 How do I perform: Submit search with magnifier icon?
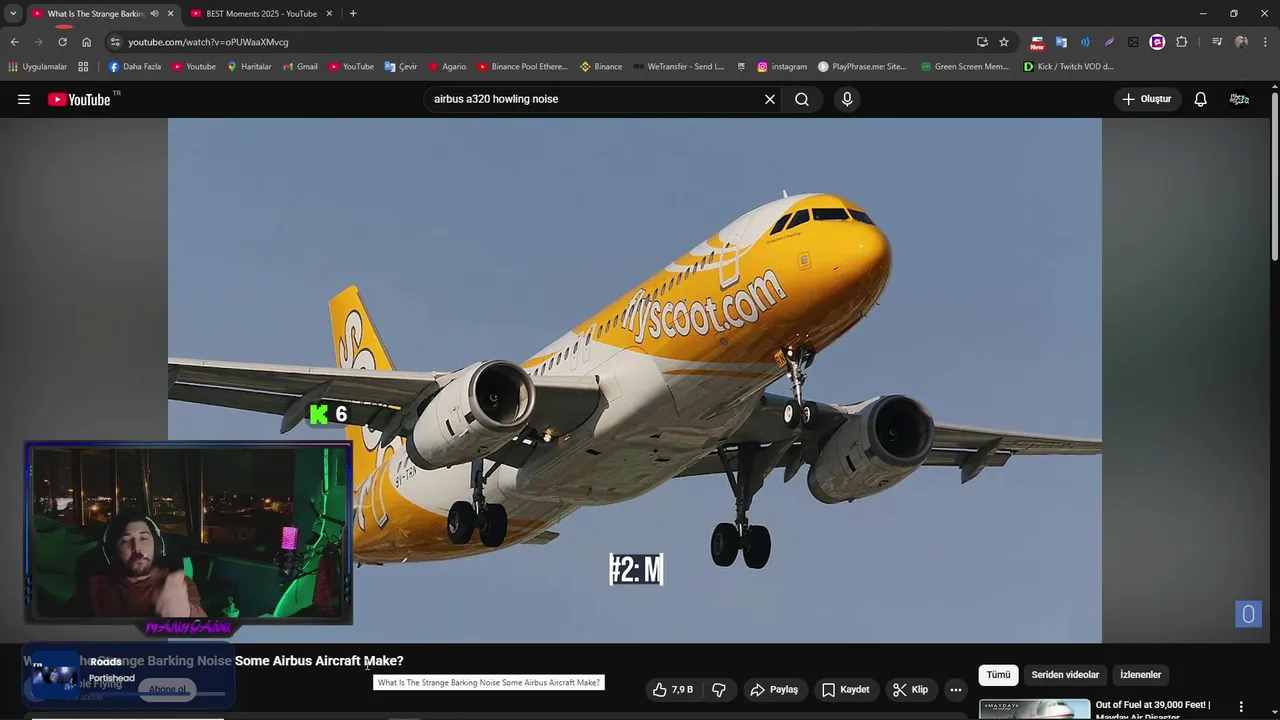pyautogui.click(x=802, y=99)
